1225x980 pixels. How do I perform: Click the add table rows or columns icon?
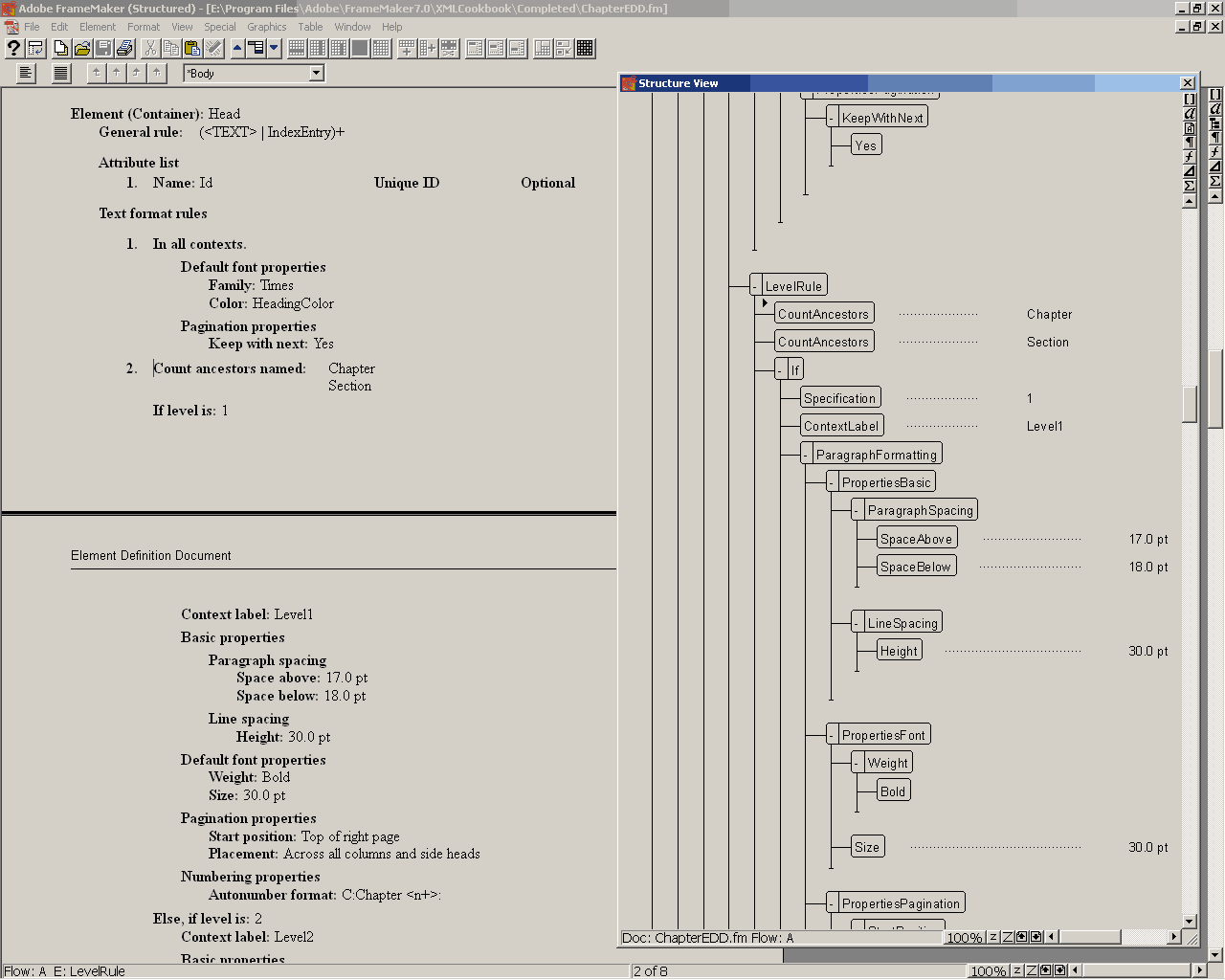[407, 48]
